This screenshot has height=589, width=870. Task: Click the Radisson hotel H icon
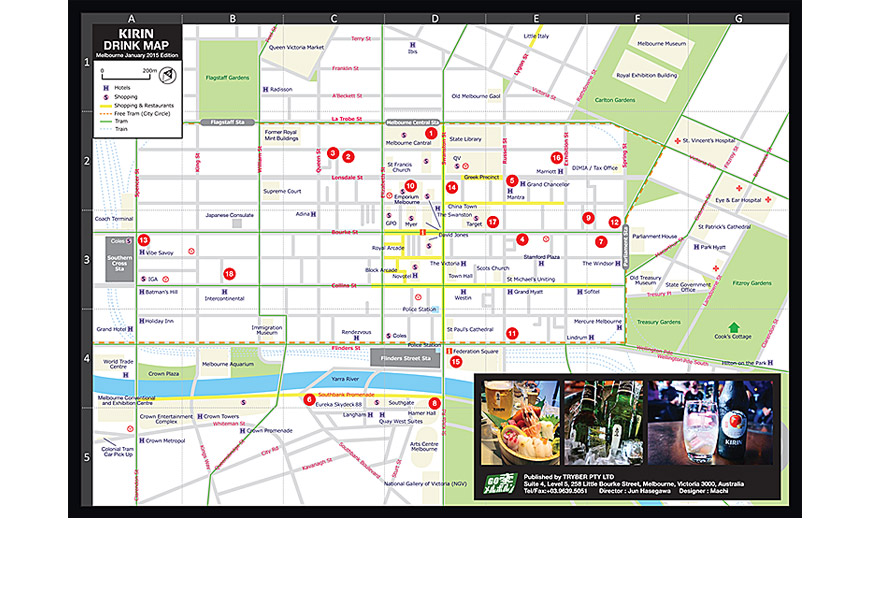tap(265, 89)
